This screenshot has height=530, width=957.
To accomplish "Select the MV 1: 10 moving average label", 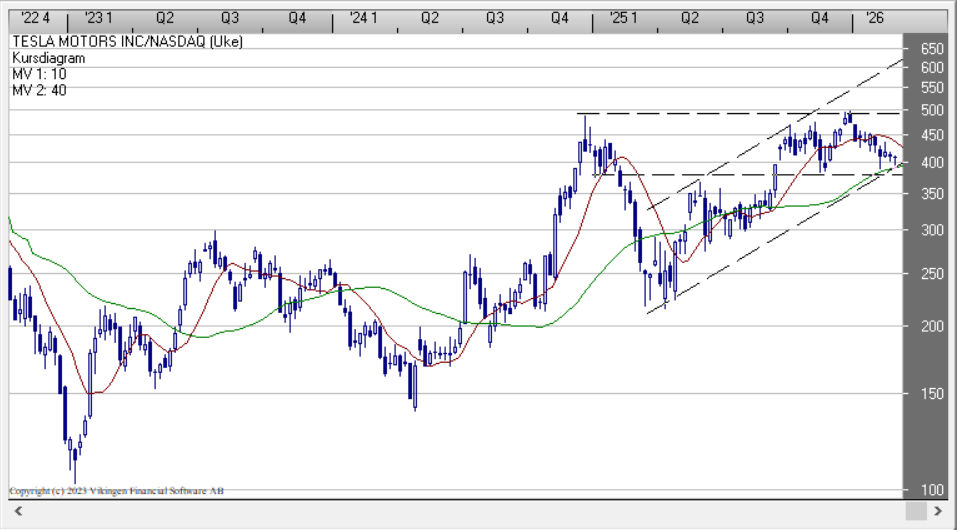I will tap(40, 74).
